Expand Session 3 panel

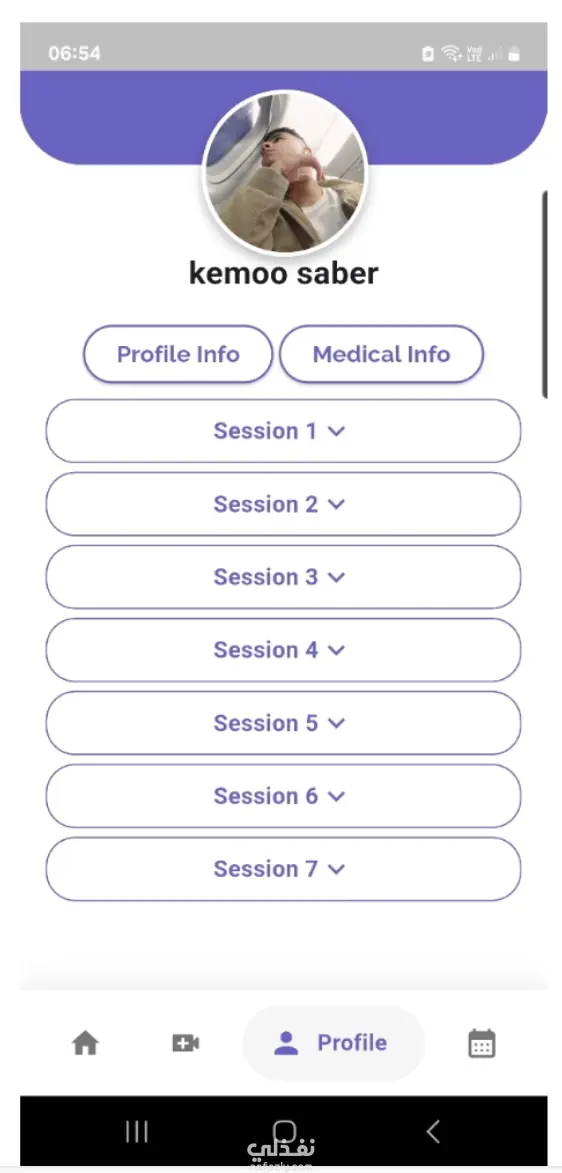pos(284,577)
